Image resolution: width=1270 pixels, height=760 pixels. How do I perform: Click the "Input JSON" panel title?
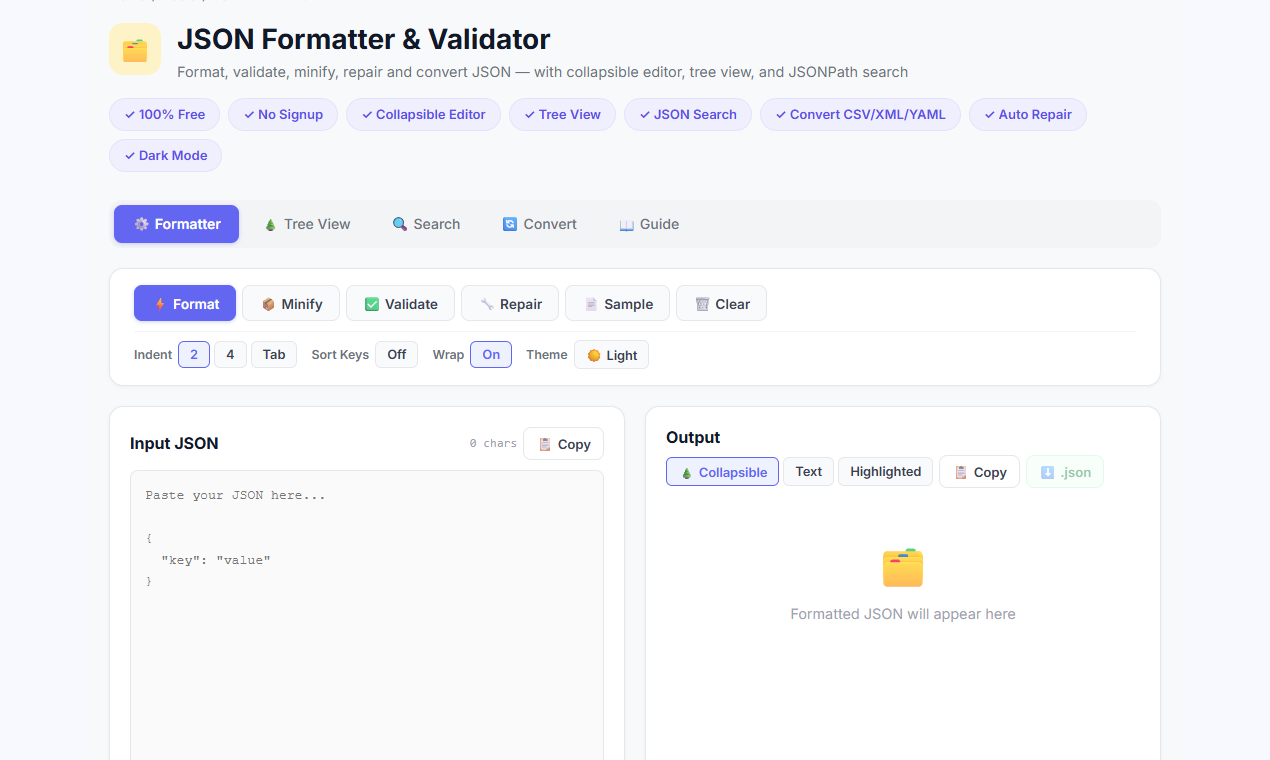174,443
